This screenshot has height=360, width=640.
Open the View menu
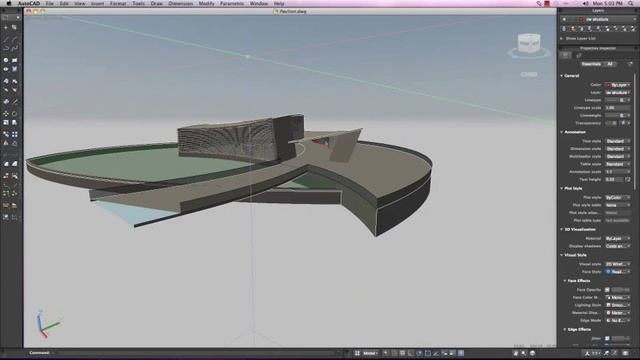(x=80, y=3)
